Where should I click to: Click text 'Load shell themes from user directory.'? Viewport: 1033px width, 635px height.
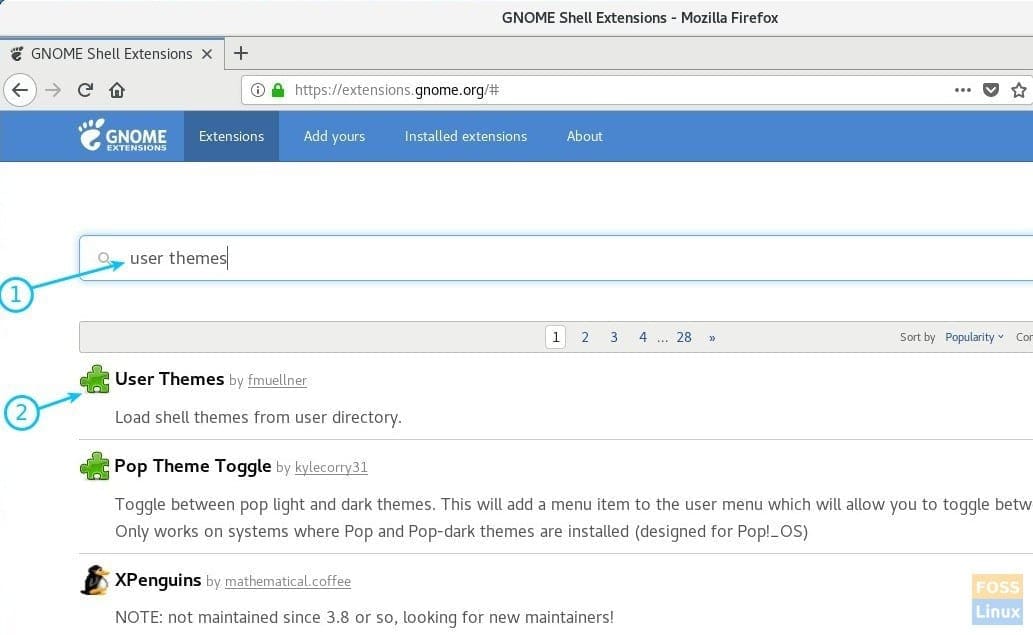[x=258, y=418]
